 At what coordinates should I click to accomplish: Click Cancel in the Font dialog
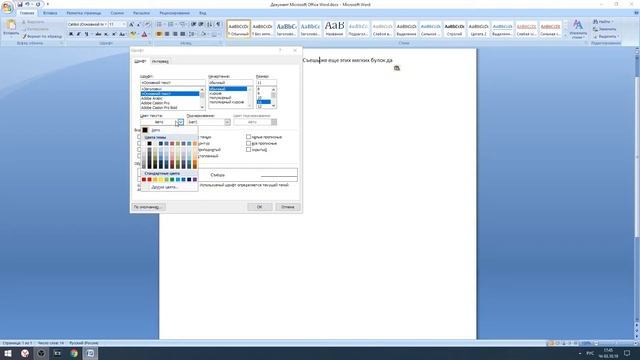pyautogui.click(x=288, y=207)
